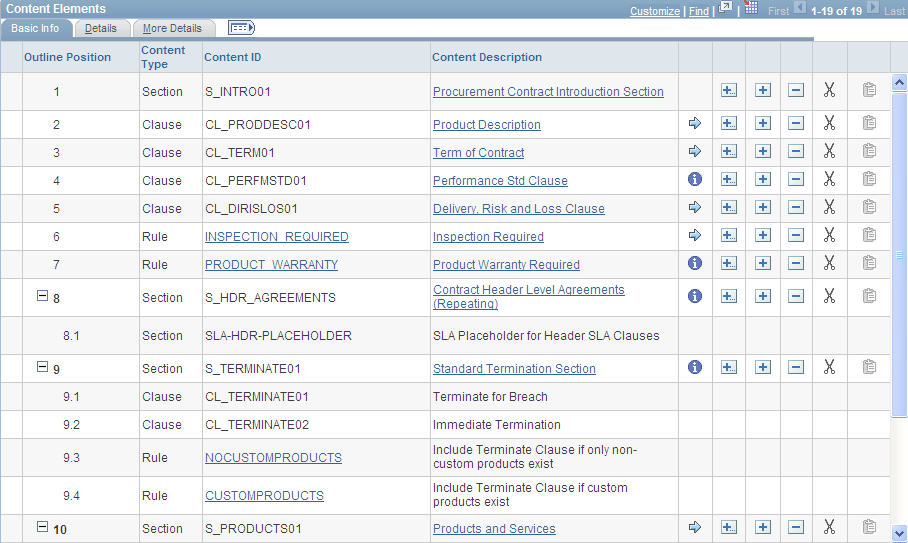Cut the S_INTRO01 row with scissors icon
The image size is (908, 543).
(829, 90)
